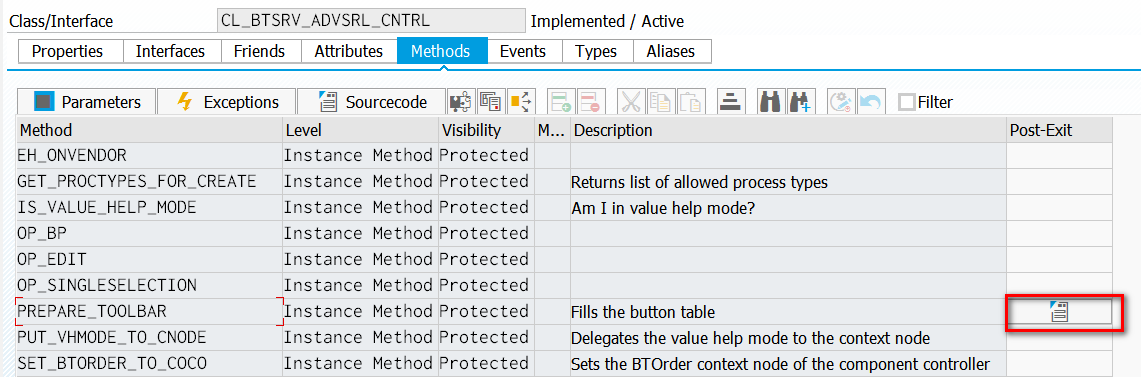The width and height of the screenshot is (1141, 377).
Task: Click the scissors Cut icon
Action: coord(630,102)
